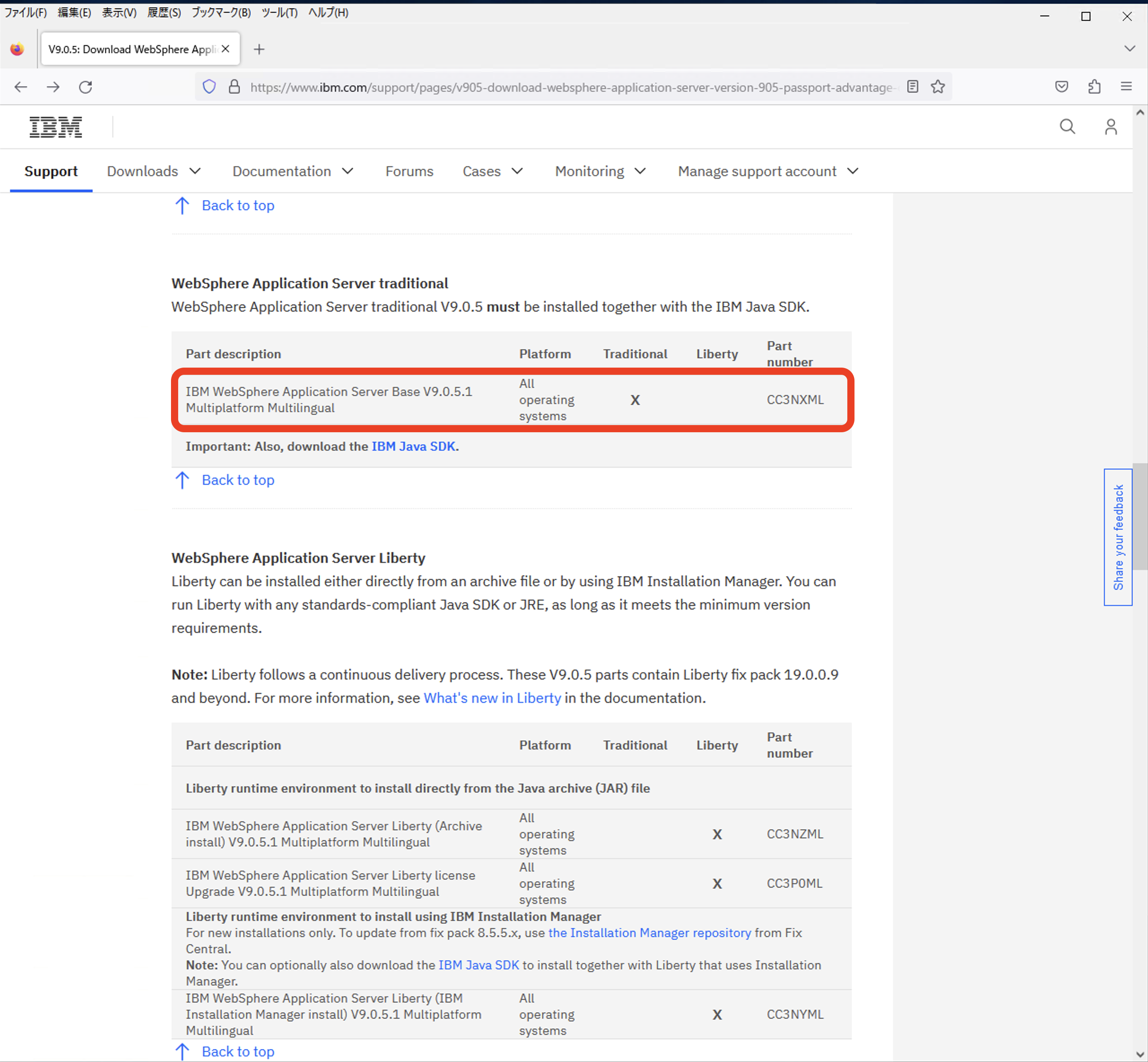Click the forward navigation arrow
Viewport: 1148px width, 1062px height.
tap(53, 87)
